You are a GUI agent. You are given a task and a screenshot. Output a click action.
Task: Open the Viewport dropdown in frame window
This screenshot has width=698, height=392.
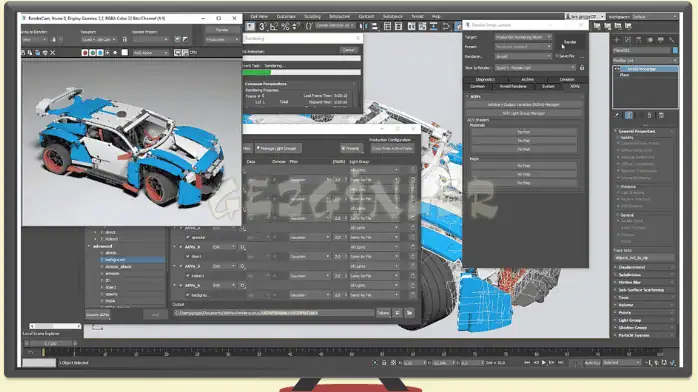click(x=99, y=40)
